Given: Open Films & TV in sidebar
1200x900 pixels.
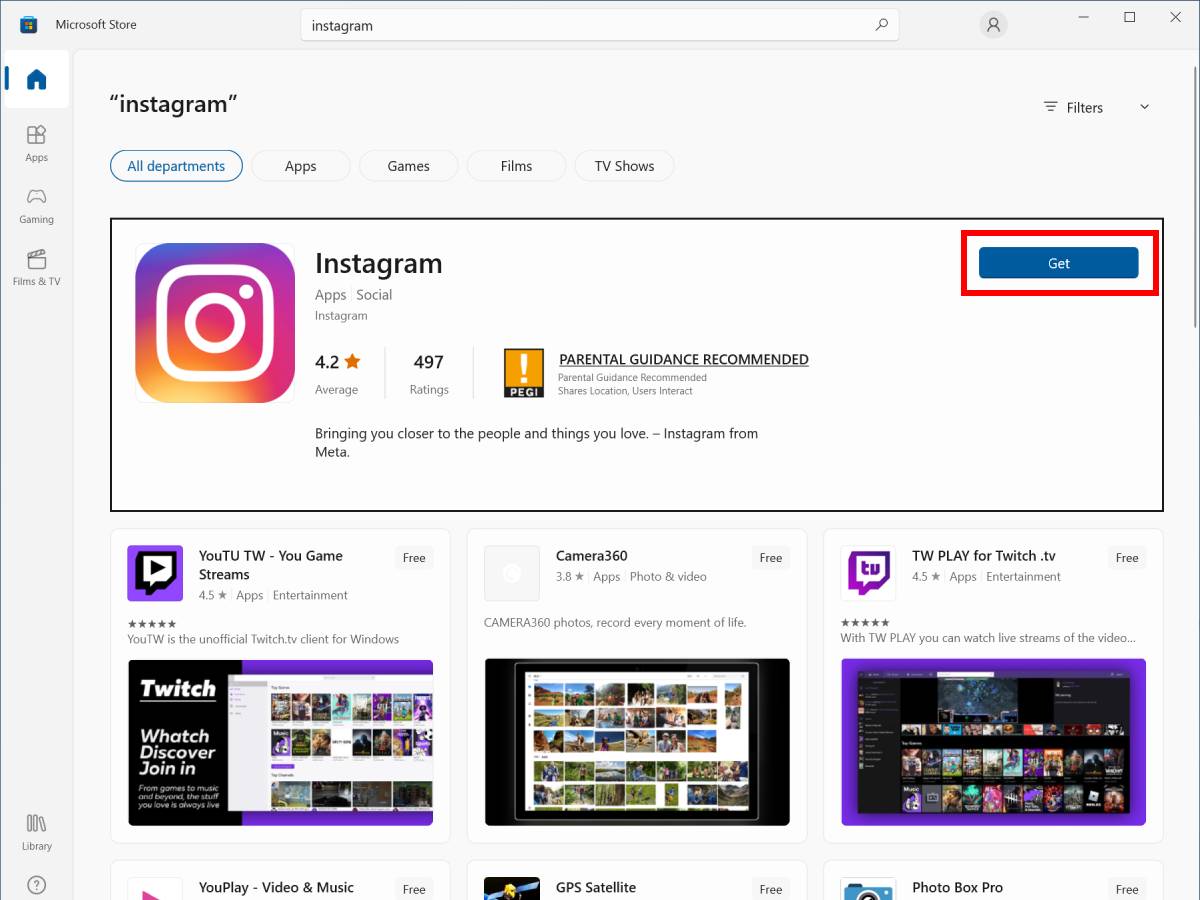Looking at the screenshot, I should (37, 267).
